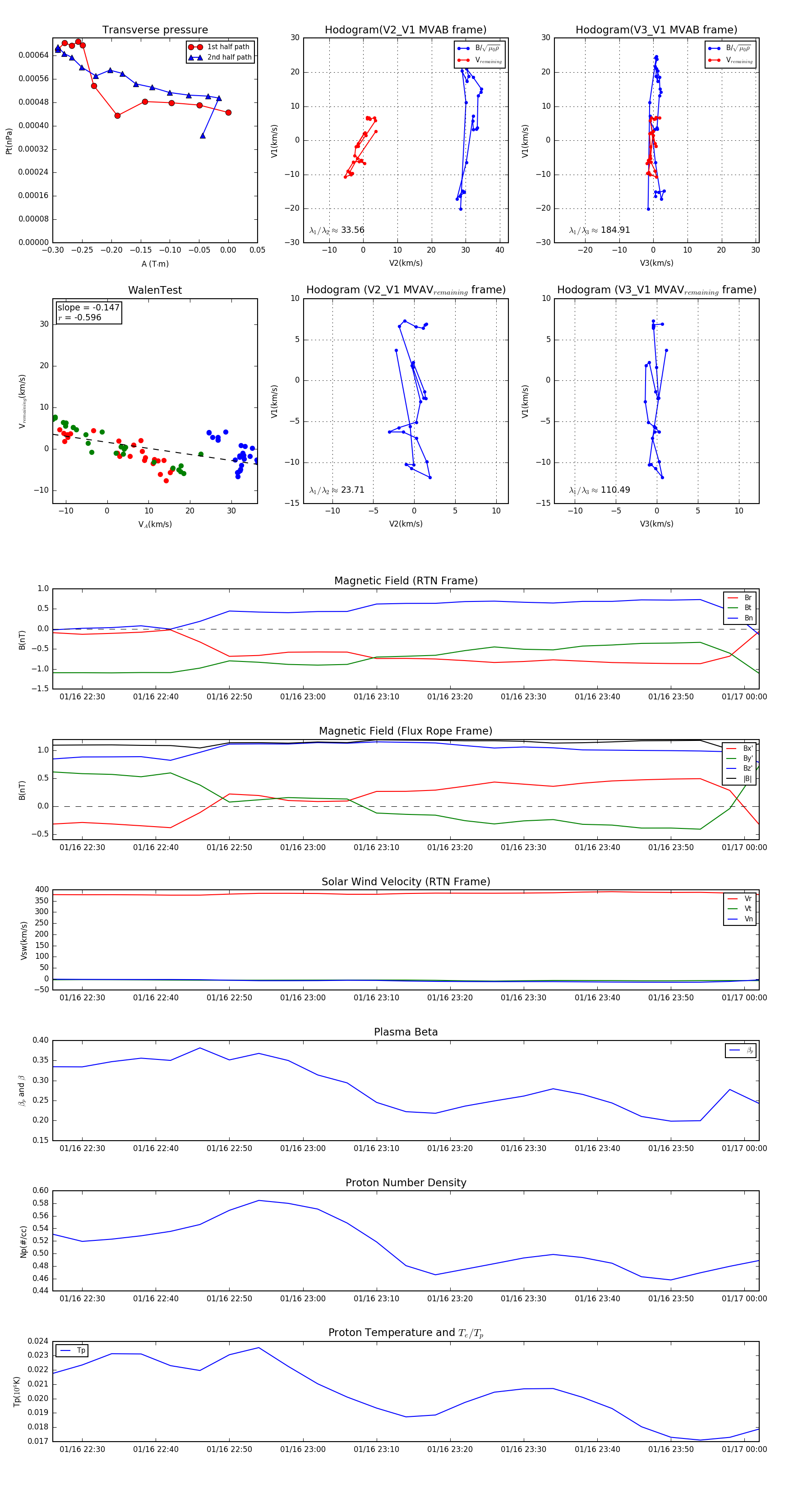The width and height of the screenshot is (812, 1489).
Task: Click the 0.58 tick on the Proton Number Density y-axis
Action: [41, 1203]
